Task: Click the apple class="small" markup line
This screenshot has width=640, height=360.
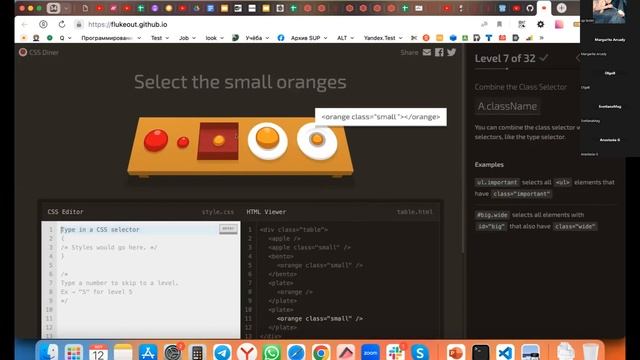Action: pyautogui.click(x=309, y=247)
